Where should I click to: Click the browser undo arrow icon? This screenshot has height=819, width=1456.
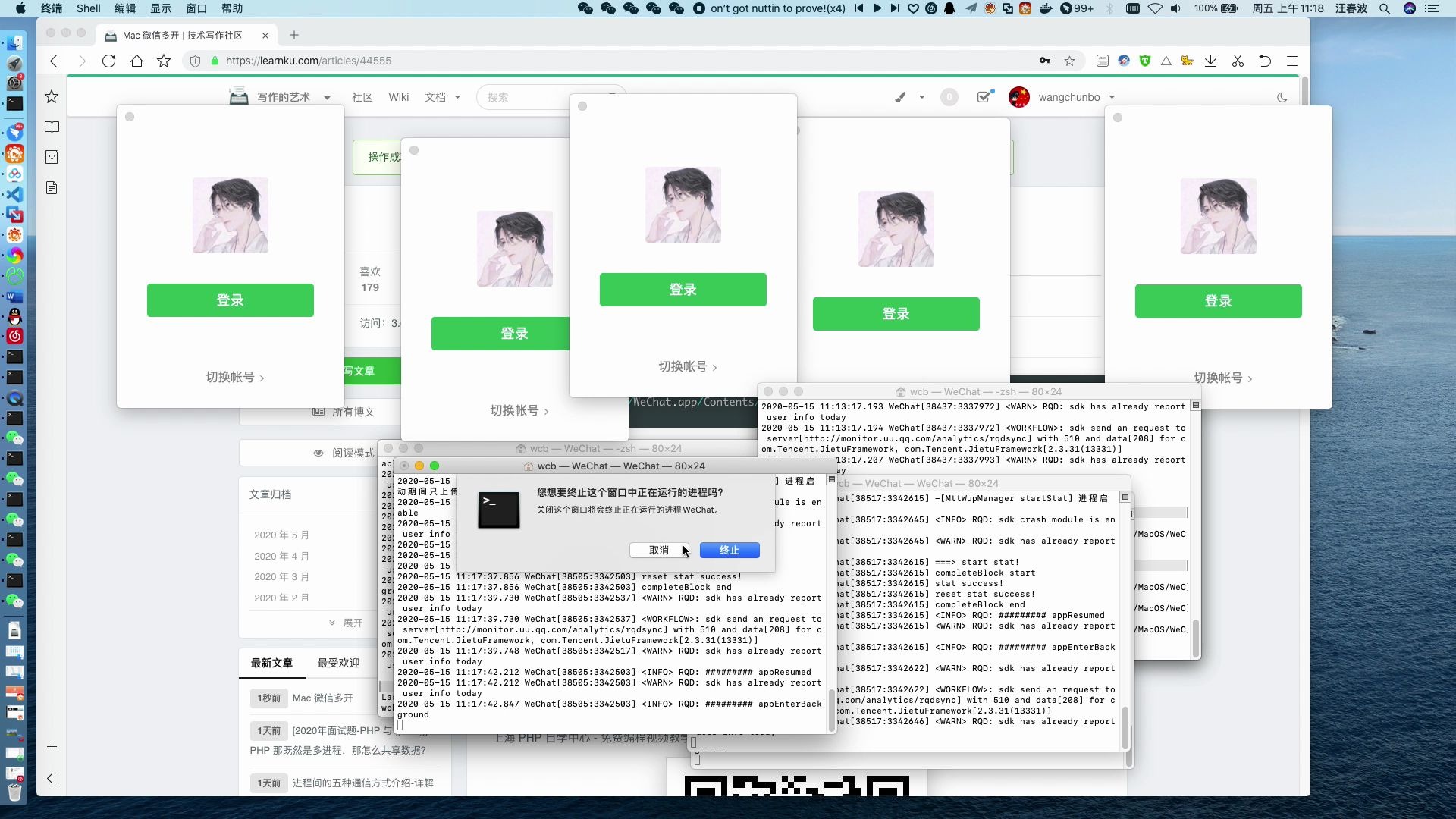click(1265, 61)
